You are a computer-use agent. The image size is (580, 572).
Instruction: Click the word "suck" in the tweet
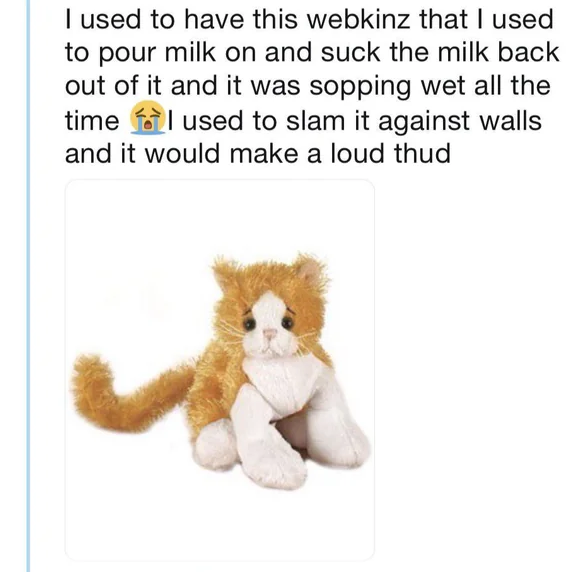coord(350,52)
